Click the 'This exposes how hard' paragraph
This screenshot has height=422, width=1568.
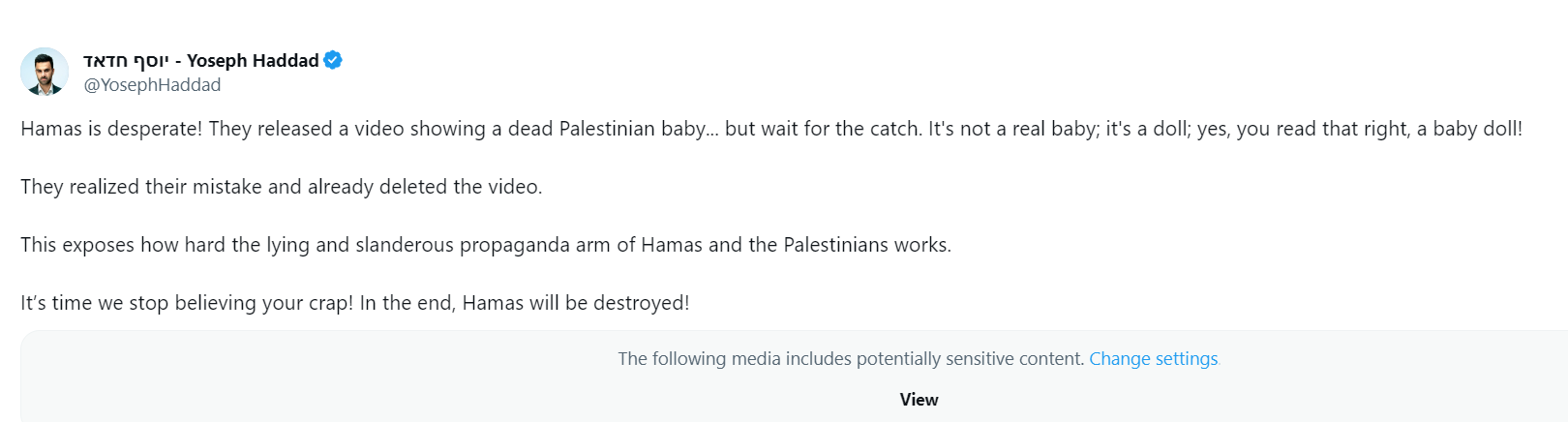(485, 245)
